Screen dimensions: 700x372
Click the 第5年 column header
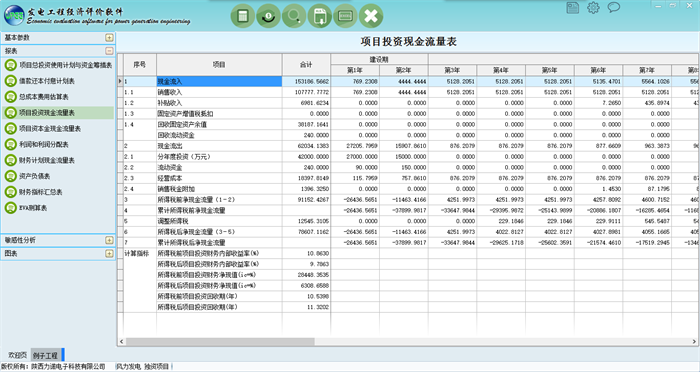550,70
